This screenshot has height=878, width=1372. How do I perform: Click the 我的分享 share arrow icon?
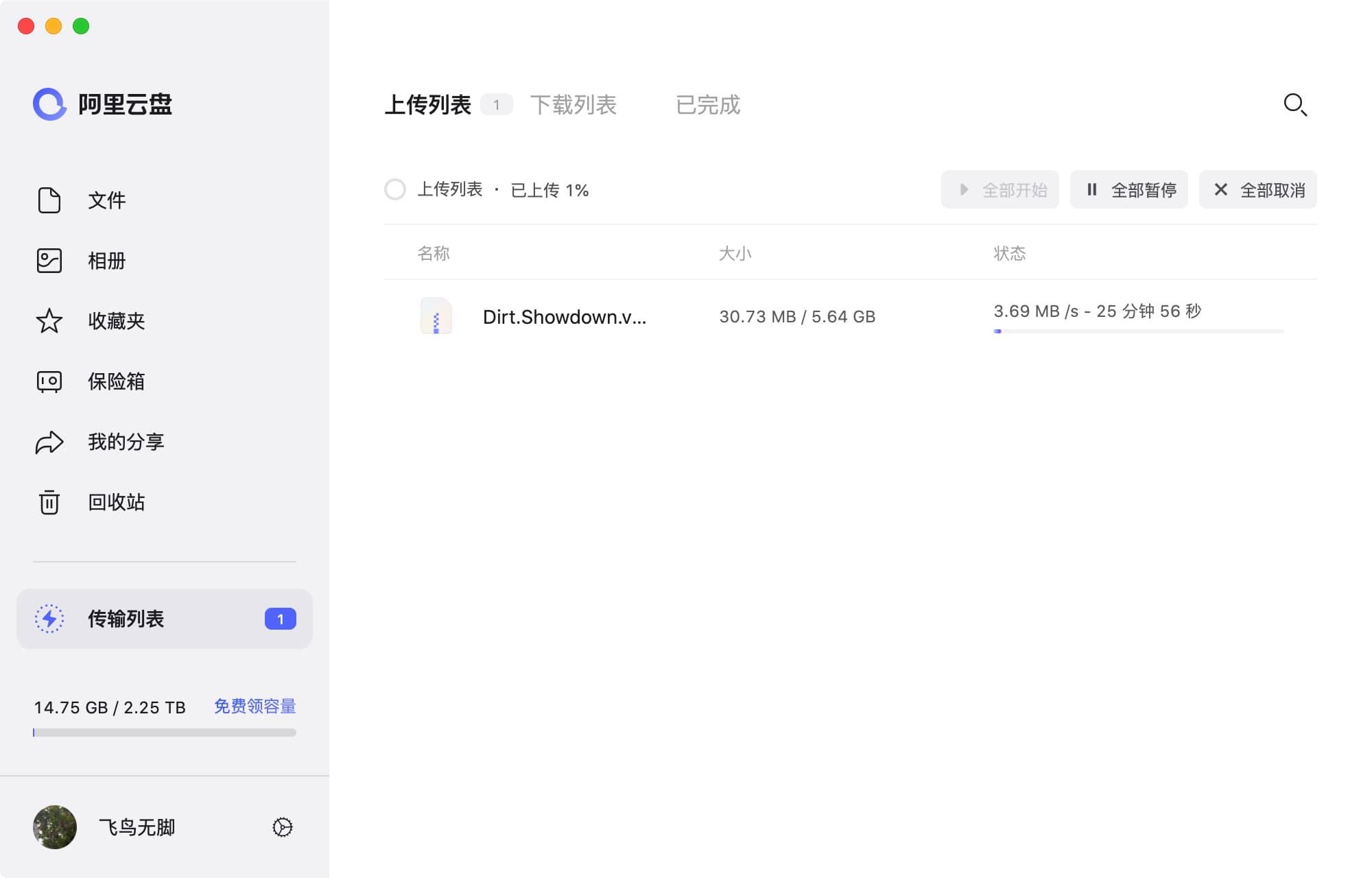[x=49, y=442]
